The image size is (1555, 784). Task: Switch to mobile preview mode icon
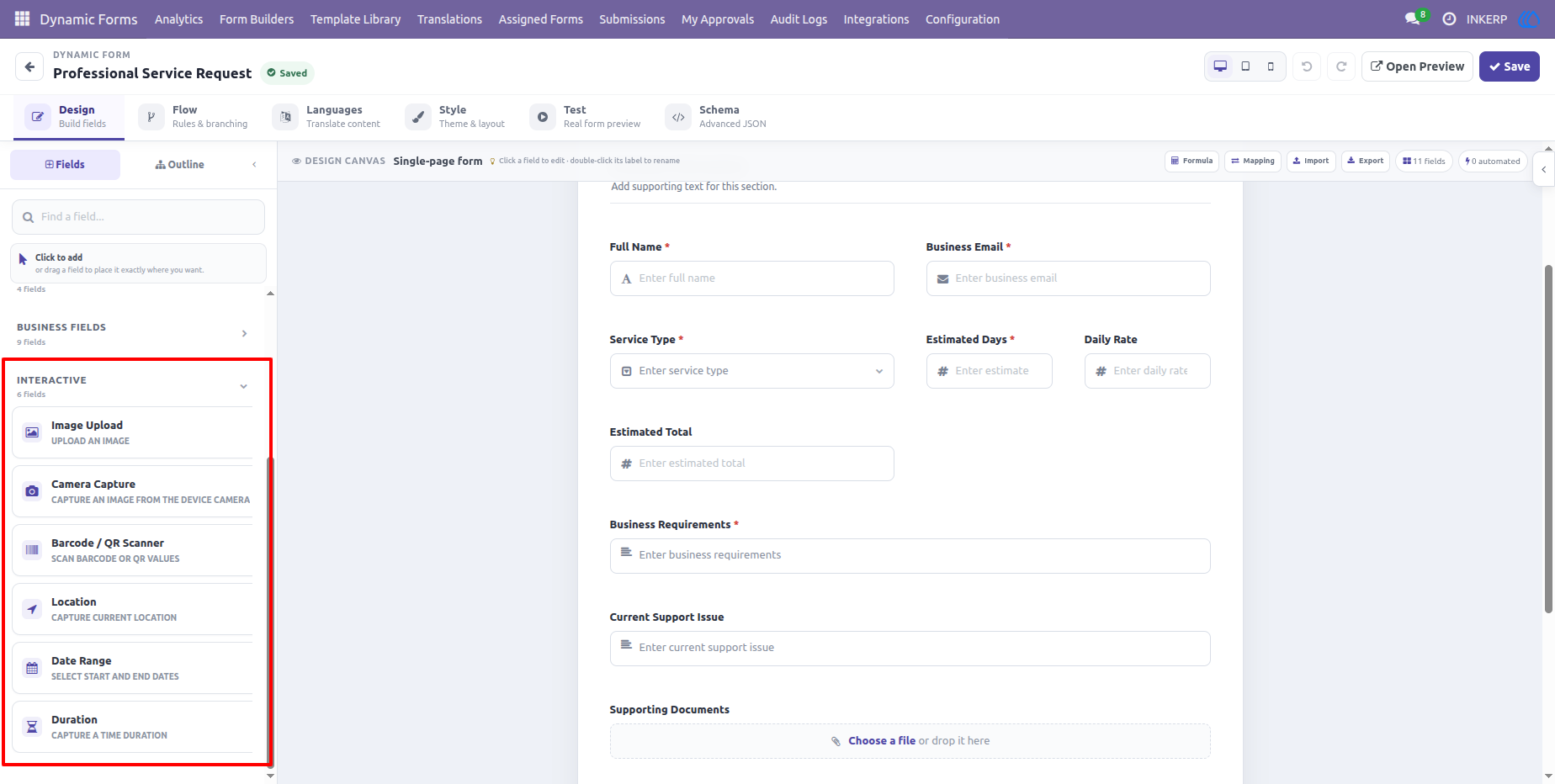point(1271,66)
